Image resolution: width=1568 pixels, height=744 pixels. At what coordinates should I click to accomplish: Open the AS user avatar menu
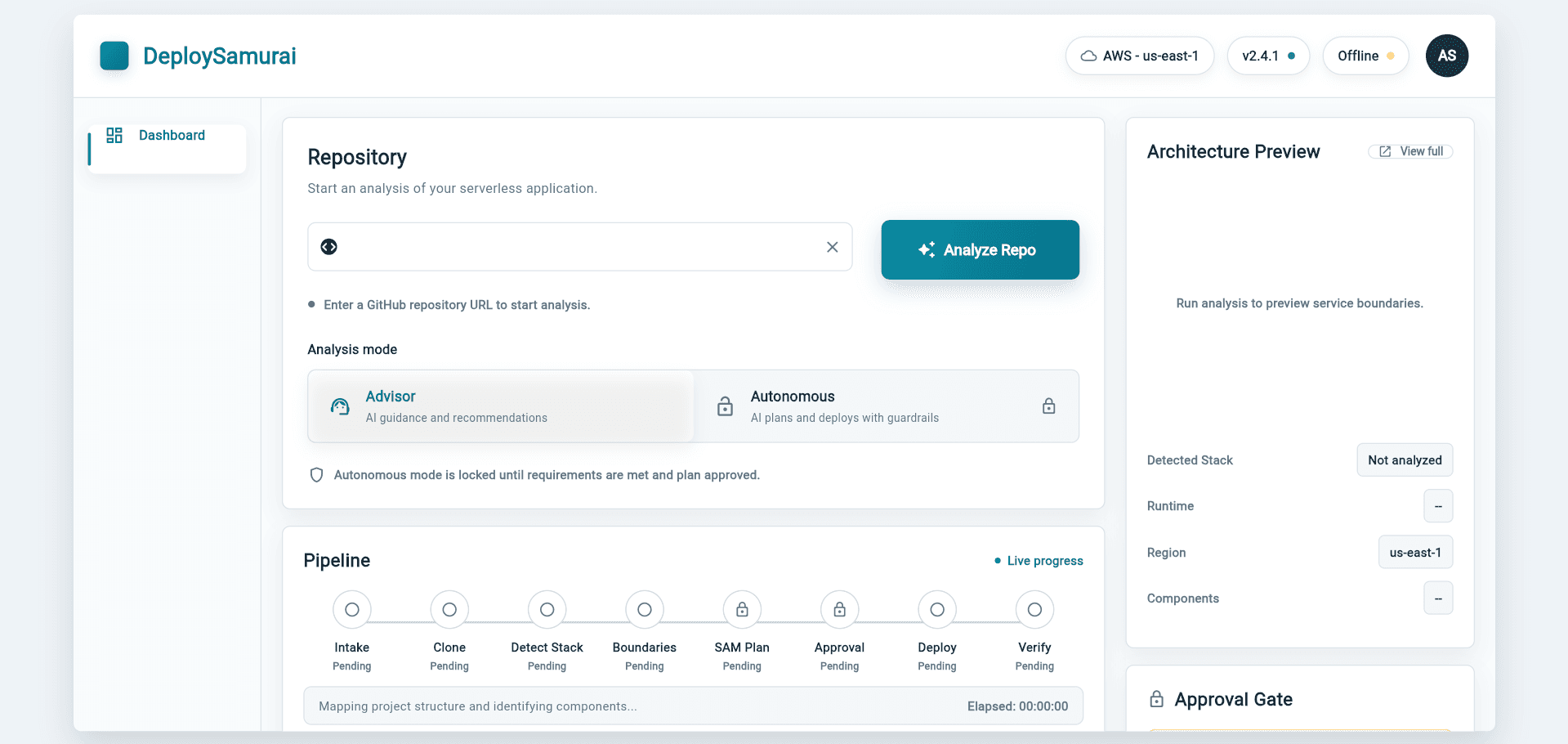1446,56
